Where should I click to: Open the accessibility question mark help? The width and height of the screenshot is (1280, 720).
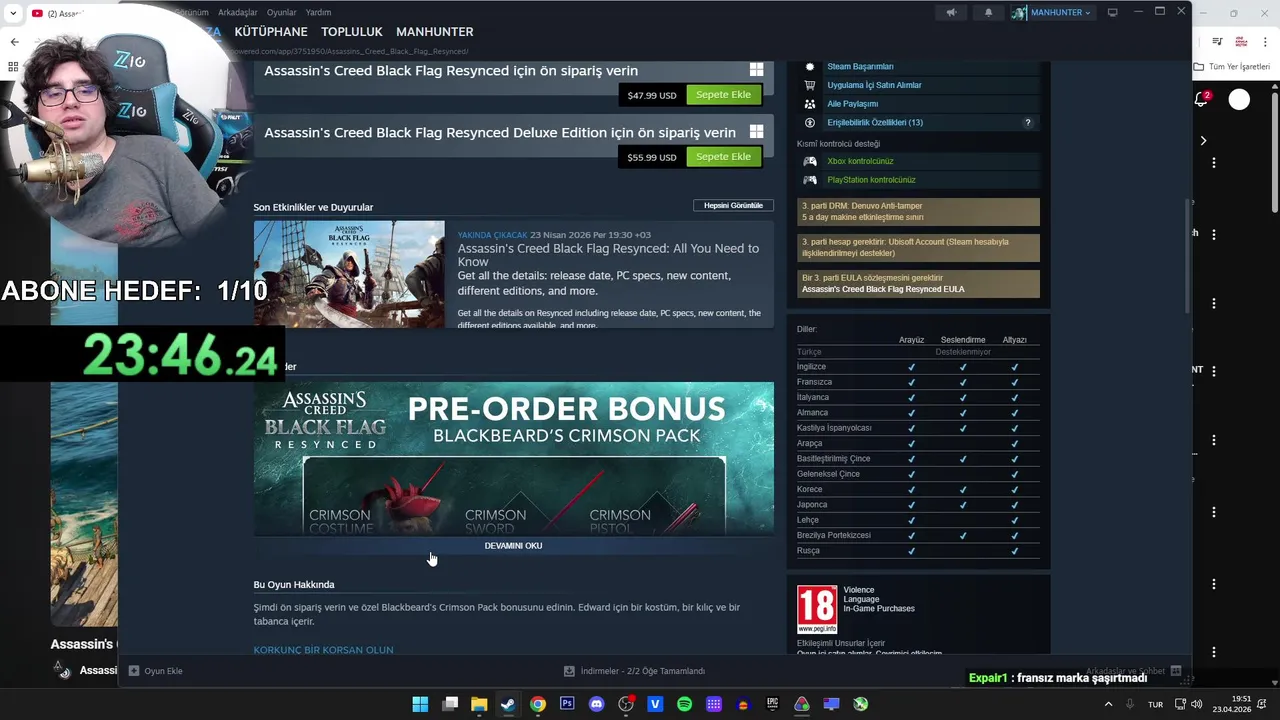[1027, 123]
